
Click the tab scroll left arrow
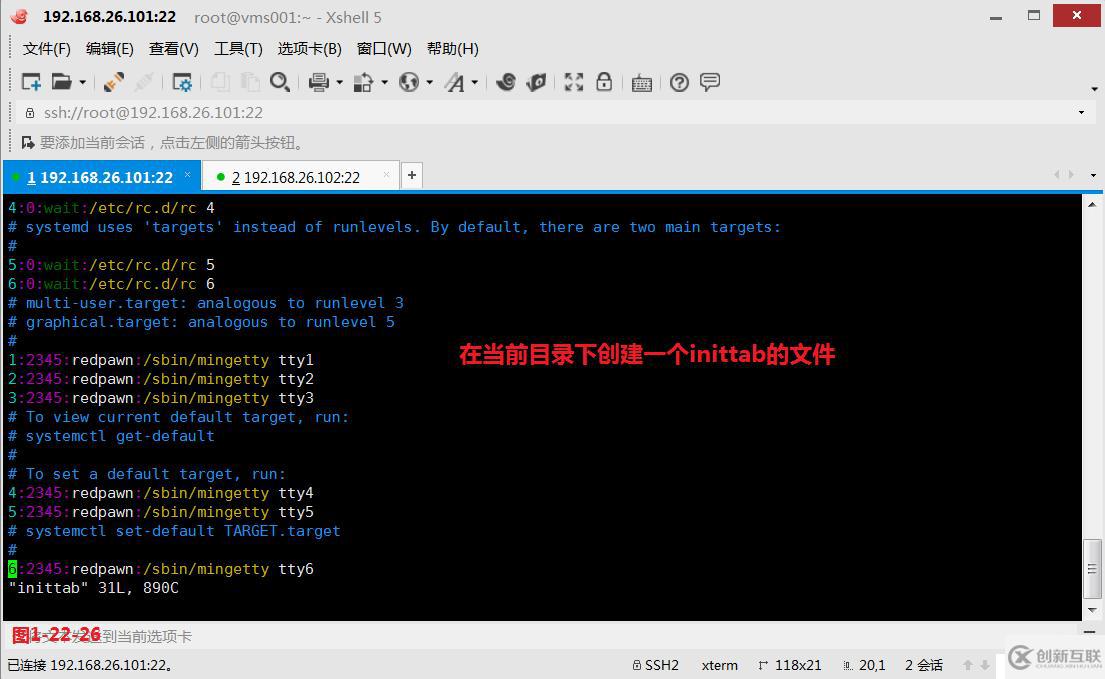click(1056, 175)
